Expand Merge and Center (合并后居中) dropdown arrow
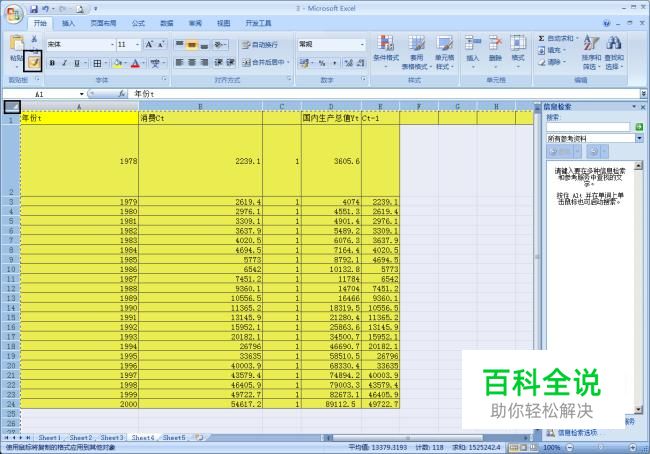Viewport: 650px width, 454px height. (289, 63)
